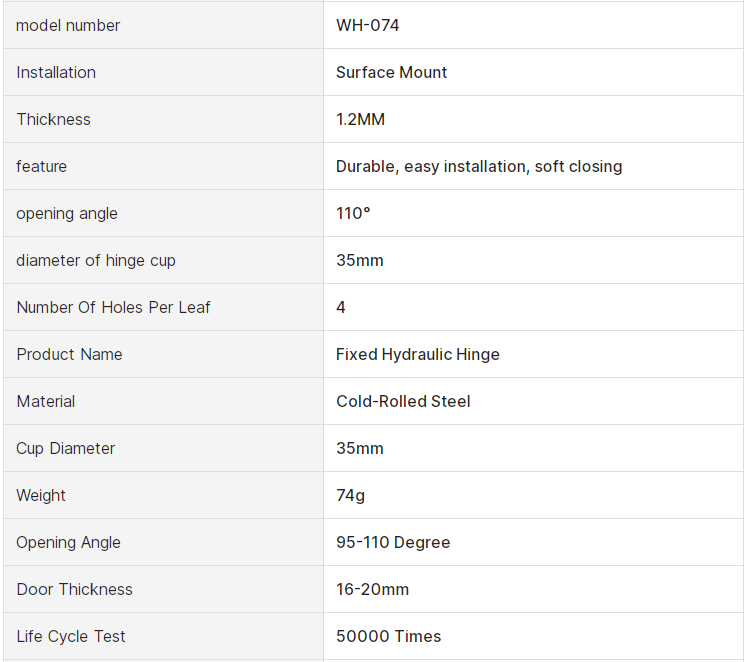Click the Door Thickness label
This screenshot has height=662, width=747.
click(x=74, y=589)
